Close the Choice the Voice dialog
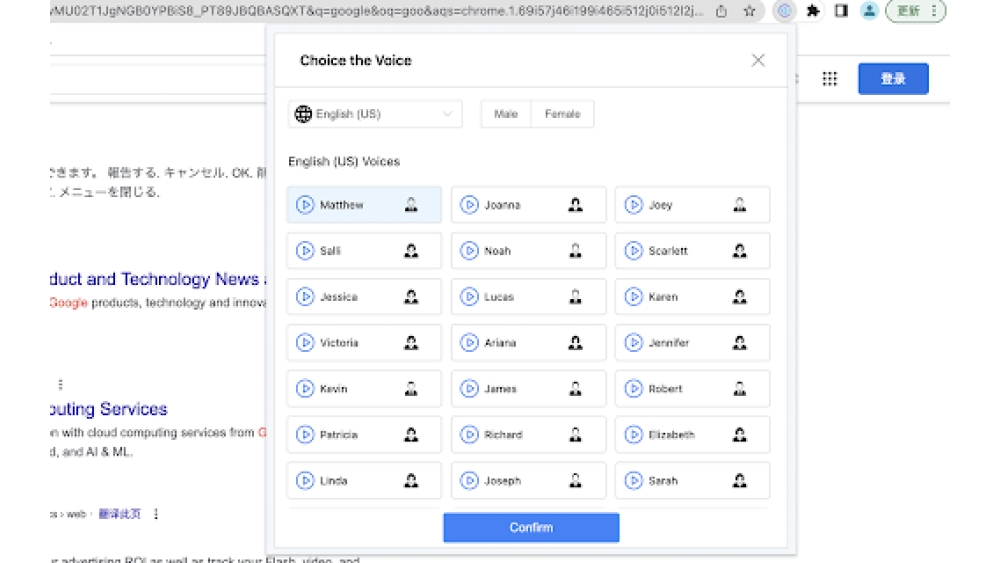Screen dimensions: 1000x563 click(758, 61)
